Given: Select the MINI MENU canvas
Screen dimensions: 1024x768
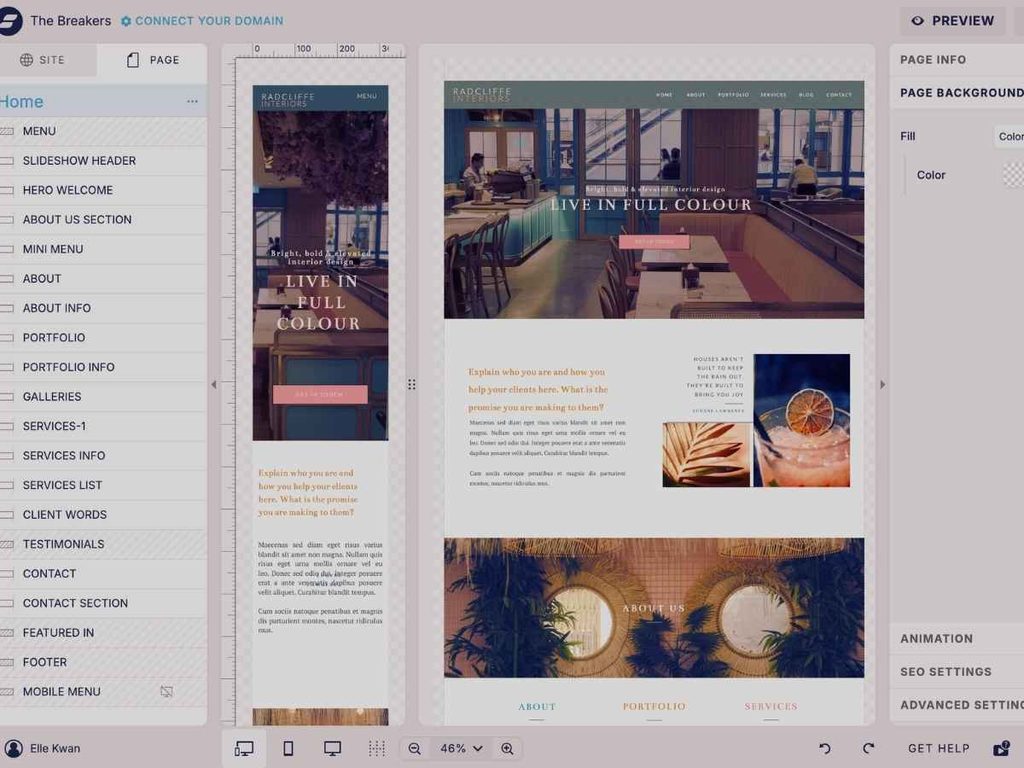Looking at the screenshot, I should click(x=103, y=249).
